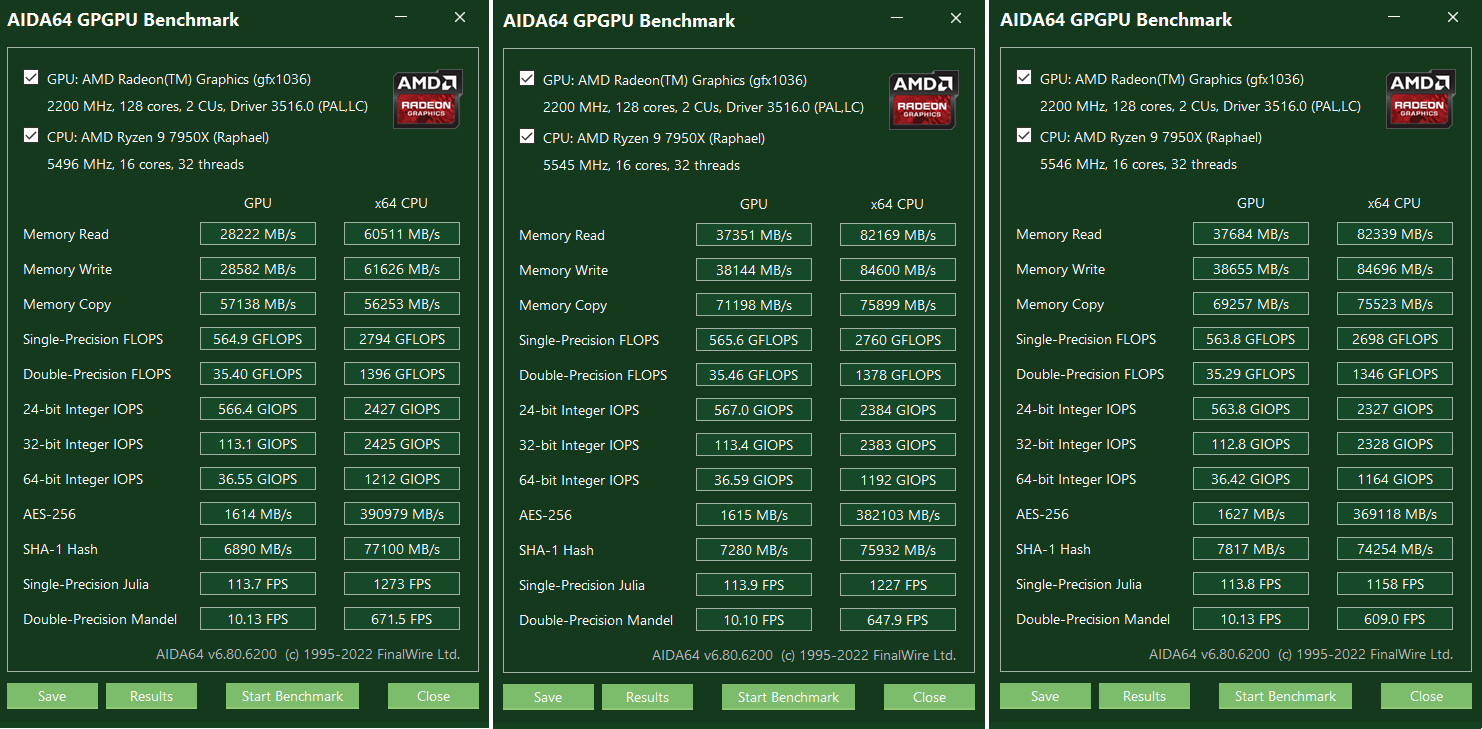1482x729 pixels.
Task: Select CPU Mandel 609.0 FPS value
Action: (1395, 619)
